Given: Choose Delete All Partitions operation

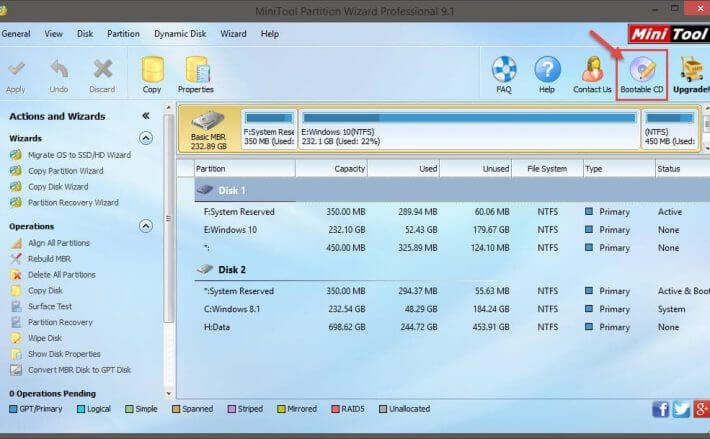Looking at the screenshot, I should [x=62, y=275].
